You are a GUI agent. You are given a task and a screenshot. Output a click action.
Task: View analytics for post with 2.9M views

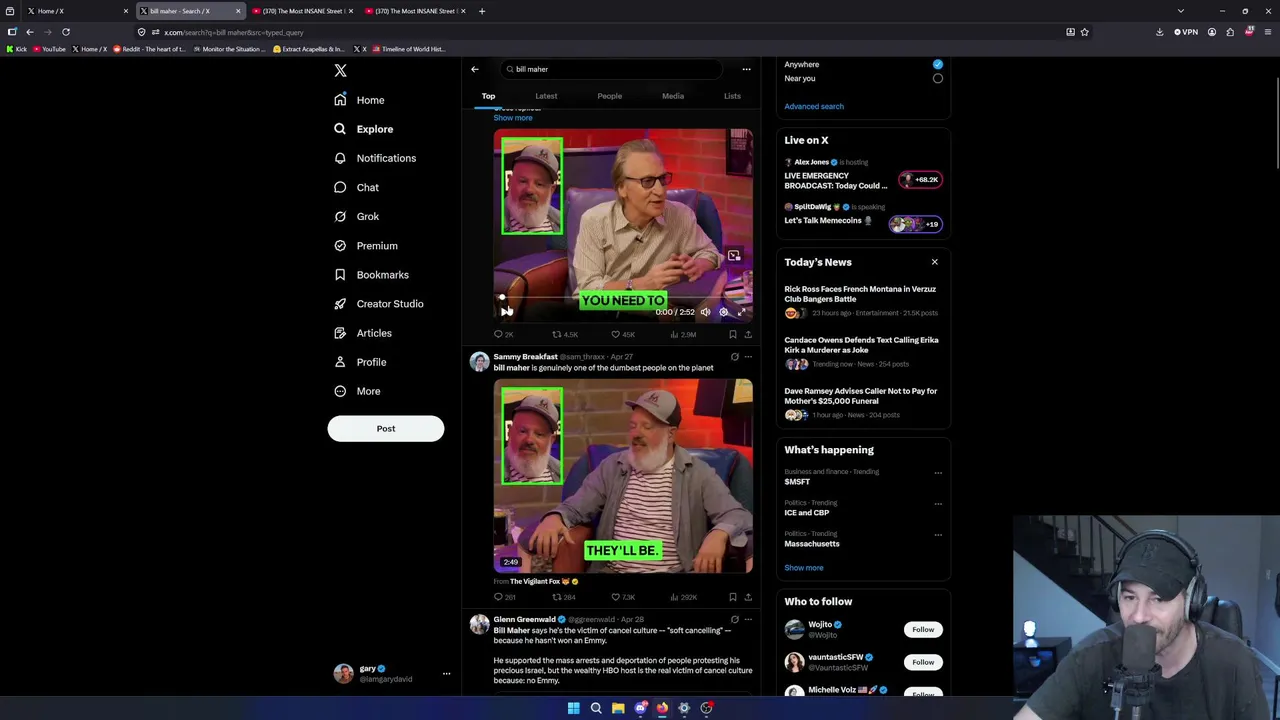[682, 334]
